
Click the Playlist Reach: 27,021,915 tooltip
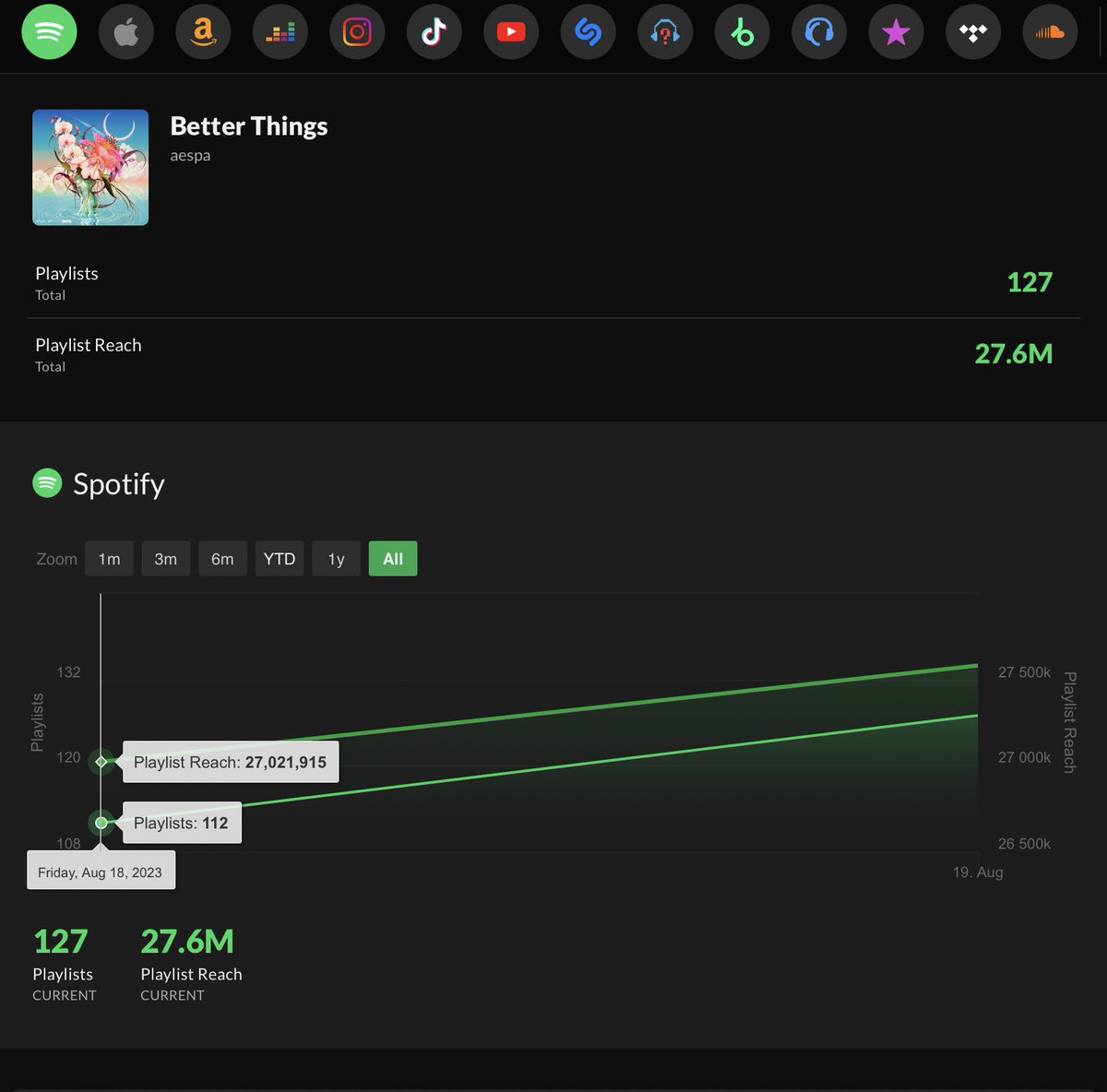[x=230, y=762]
